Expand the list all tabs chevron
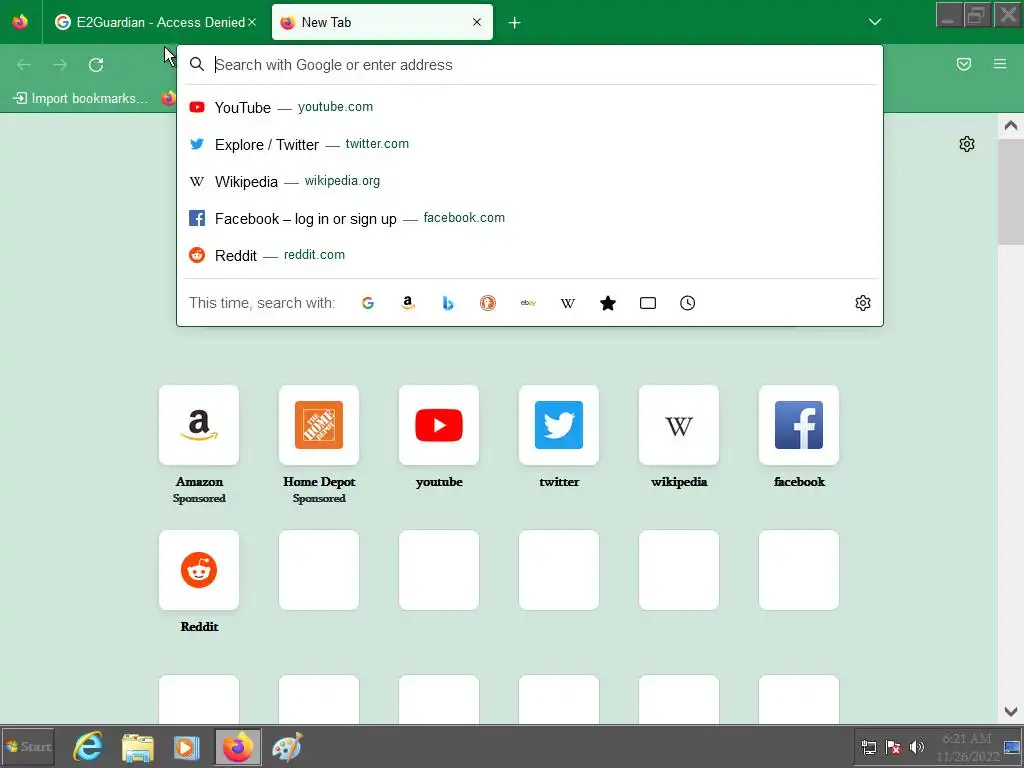Viewport: 1024px width, 768px height. (875, 22)
